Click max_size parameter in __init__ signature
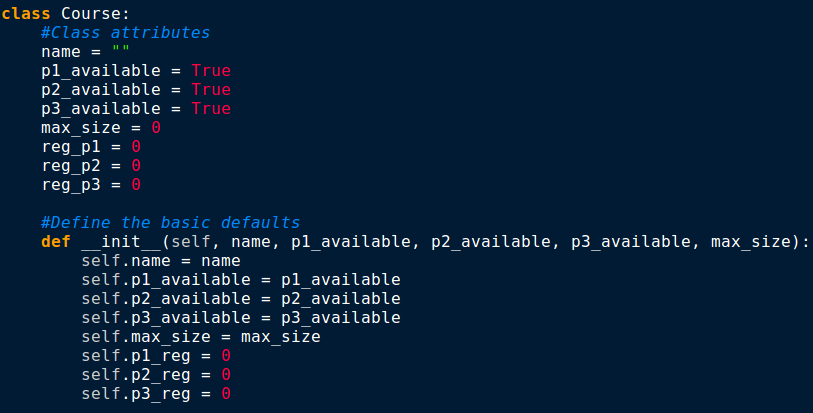Screen dimensions: 813x413 tap(751, 242)
